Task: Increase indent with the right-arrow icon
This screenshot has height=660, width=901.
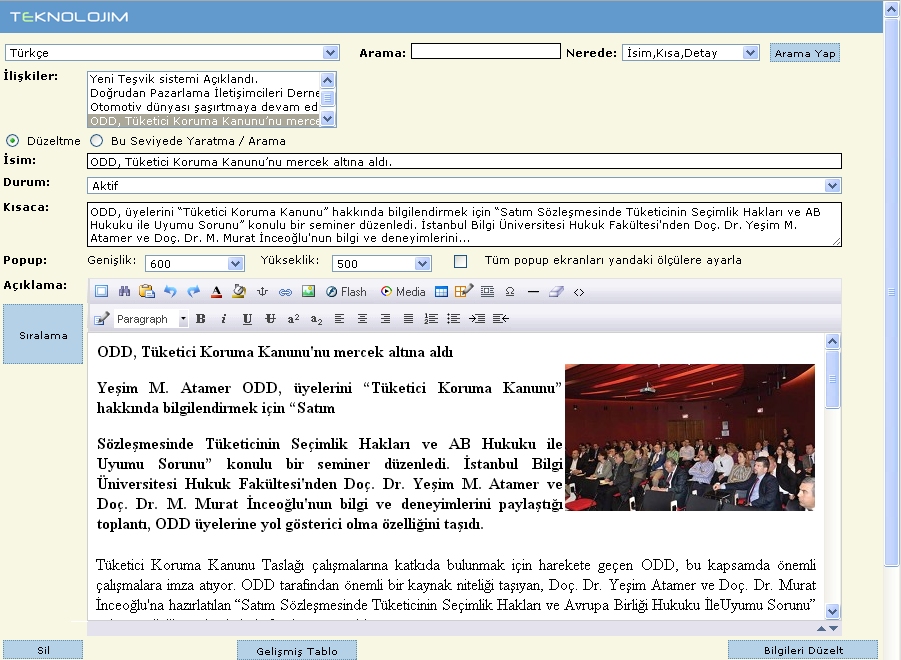Action: point(477,319)
